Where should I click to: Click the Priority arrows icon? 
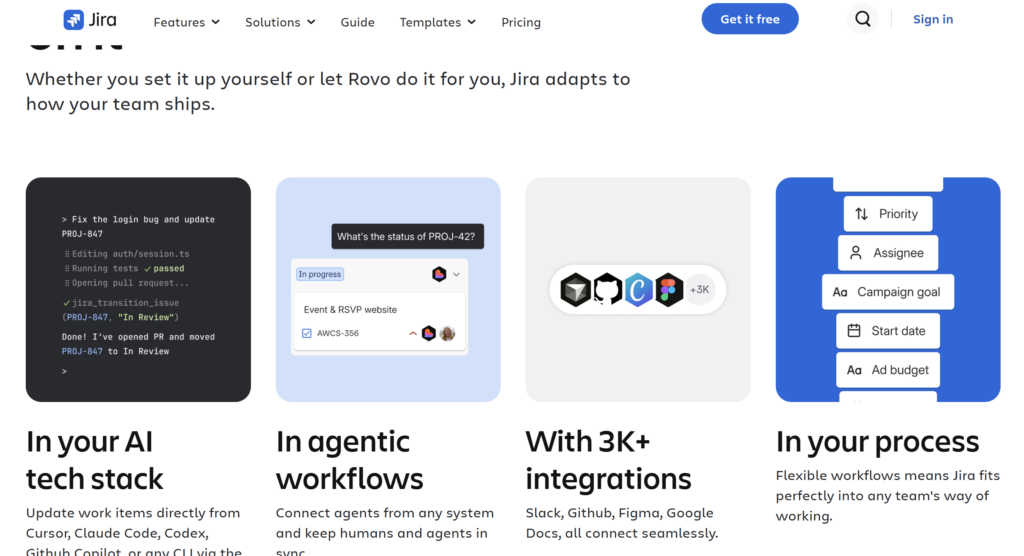click(861, 214)
